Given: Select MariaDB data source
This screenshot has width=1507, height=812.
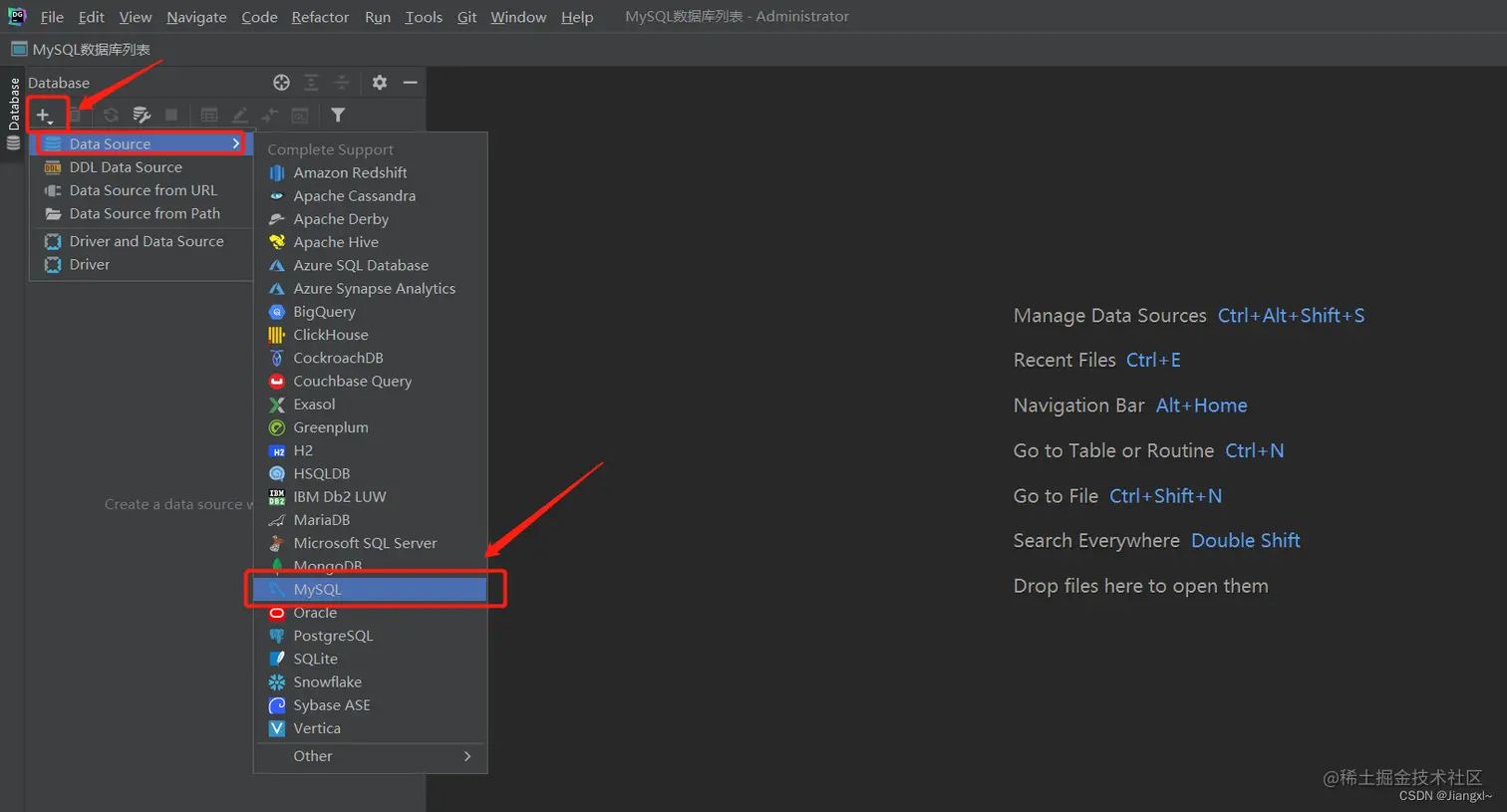Looking at the screenshot, I should click(370, 520).
